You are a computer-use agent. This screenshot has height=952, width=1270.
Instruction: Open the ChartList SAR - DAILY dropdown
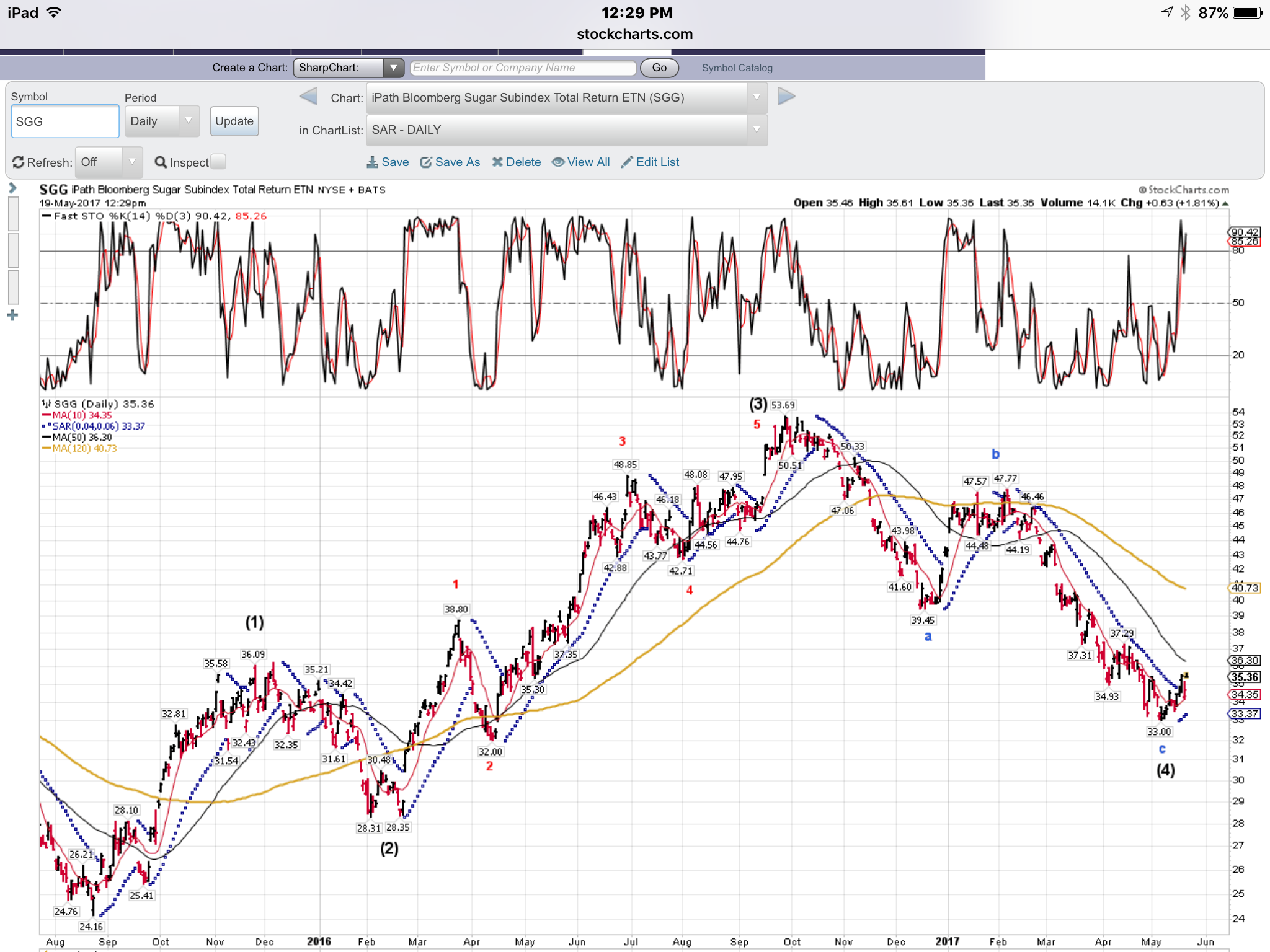[x=566, y=130]
